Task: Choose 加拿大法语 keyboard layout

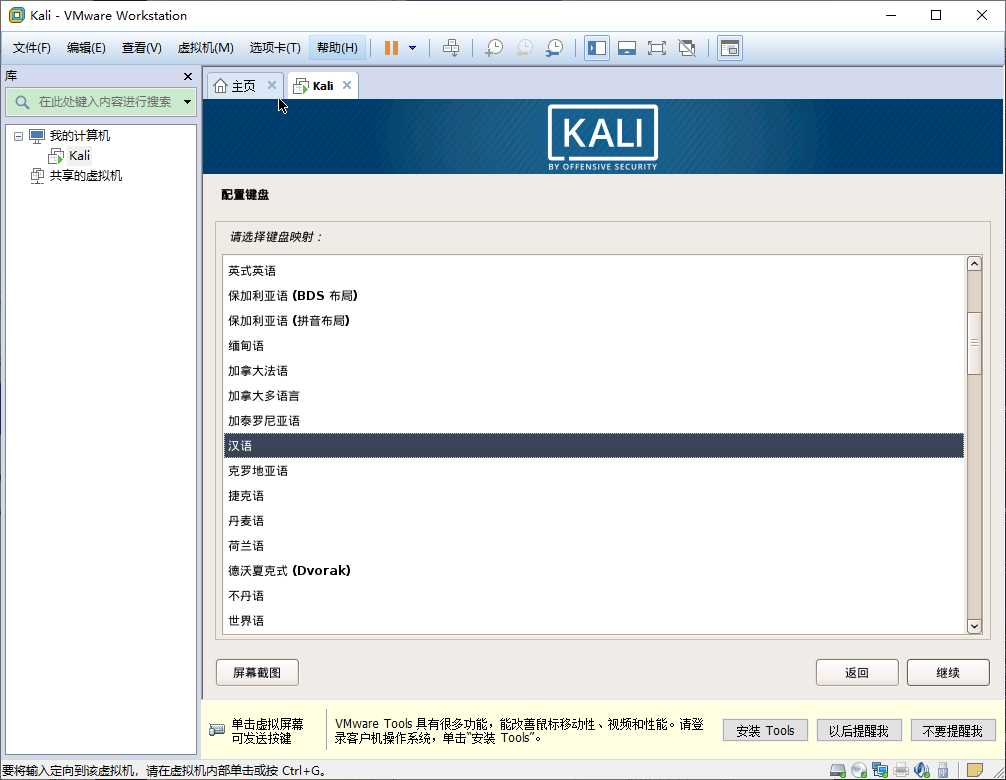Action: click(593, 371)
